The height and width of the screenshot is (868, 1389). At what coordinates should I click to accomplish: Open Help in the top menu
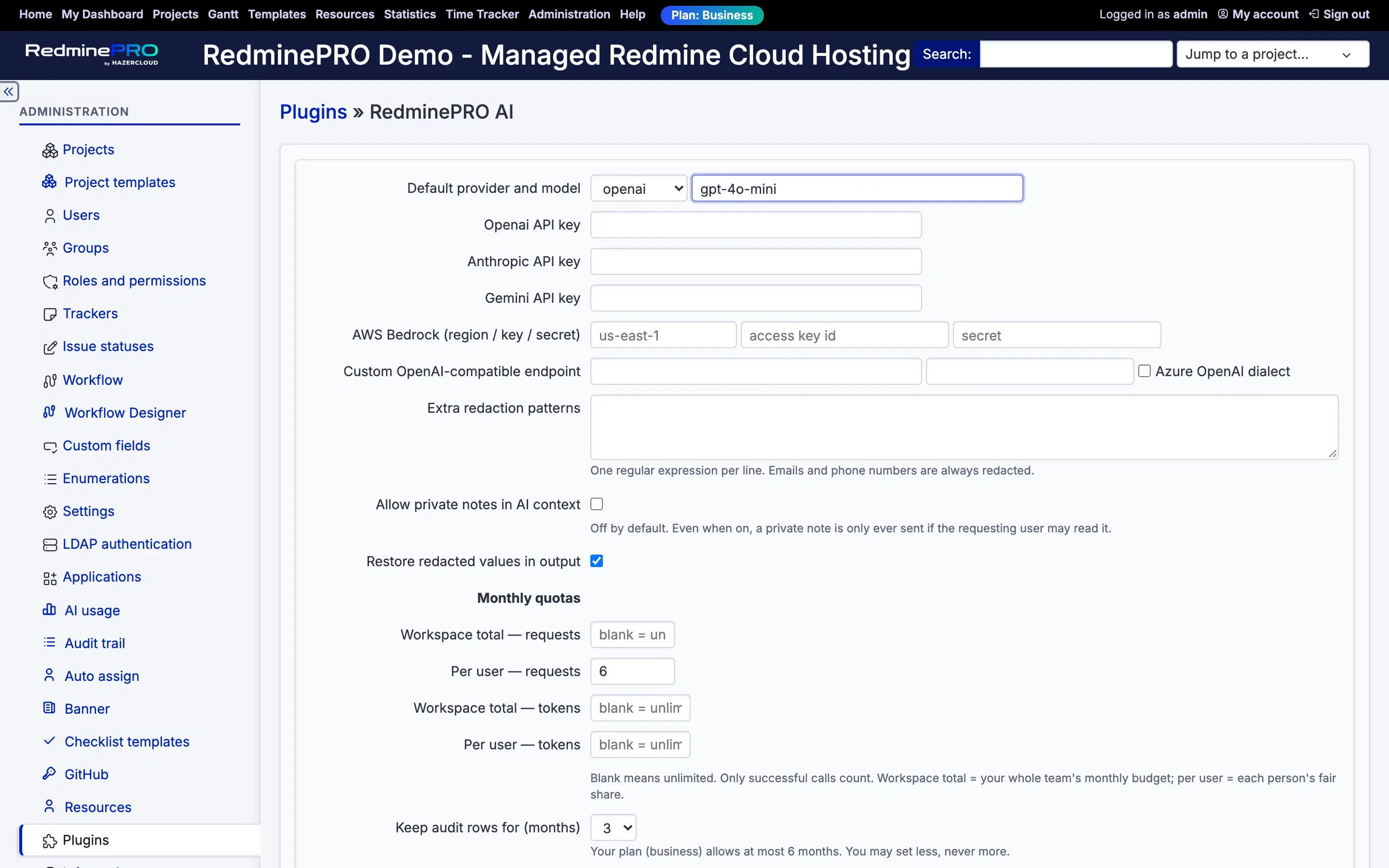pyautogui.click(x=632, y=14)
